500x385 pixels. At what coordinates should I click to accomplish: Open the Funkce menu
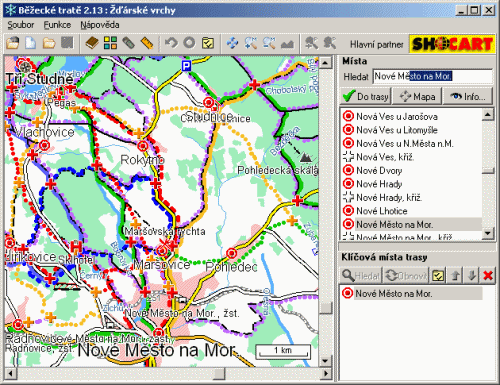(57, 25)
